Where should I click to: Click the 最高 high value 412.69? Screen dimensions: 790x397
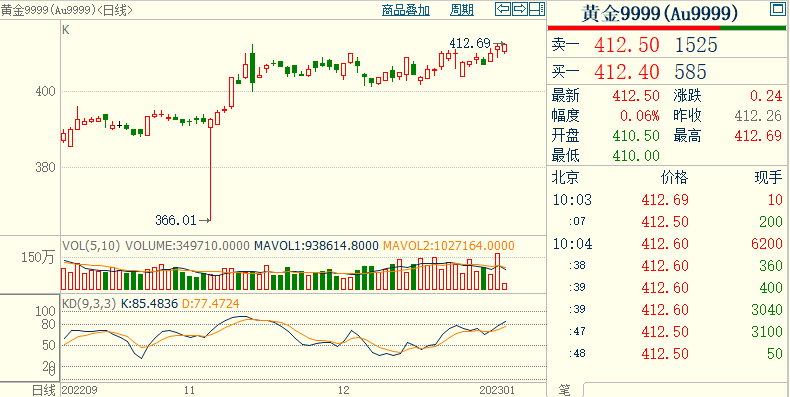(x=759, y=136)
